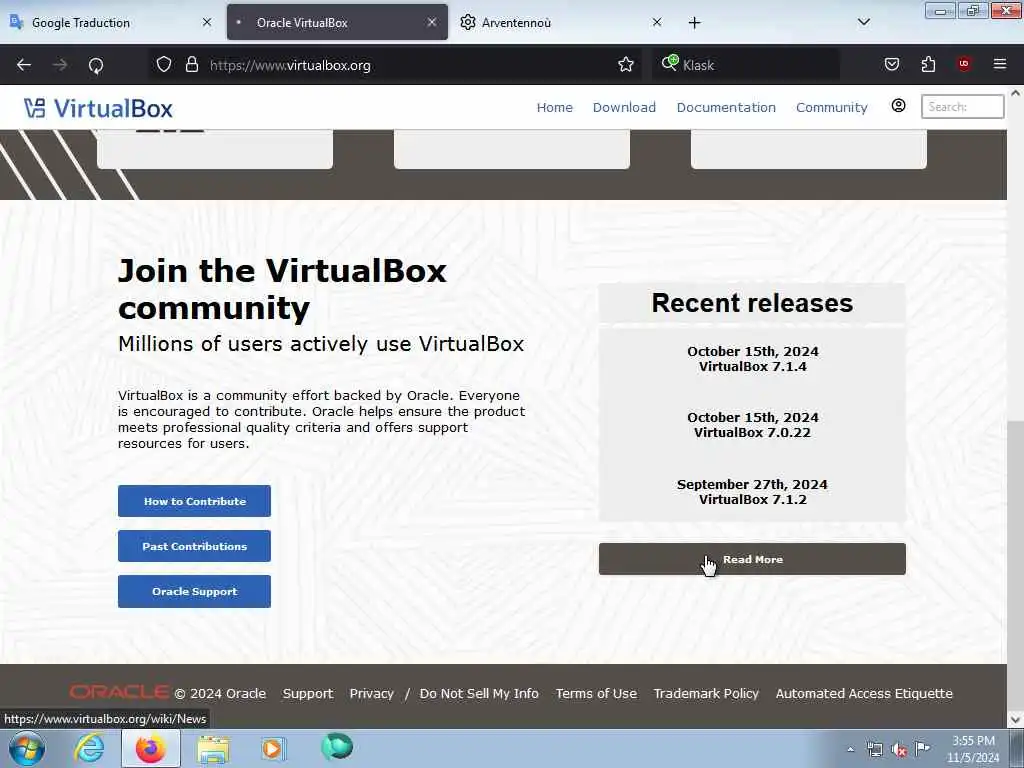Open Firefox hamburger application menu

coord(1000,64)
